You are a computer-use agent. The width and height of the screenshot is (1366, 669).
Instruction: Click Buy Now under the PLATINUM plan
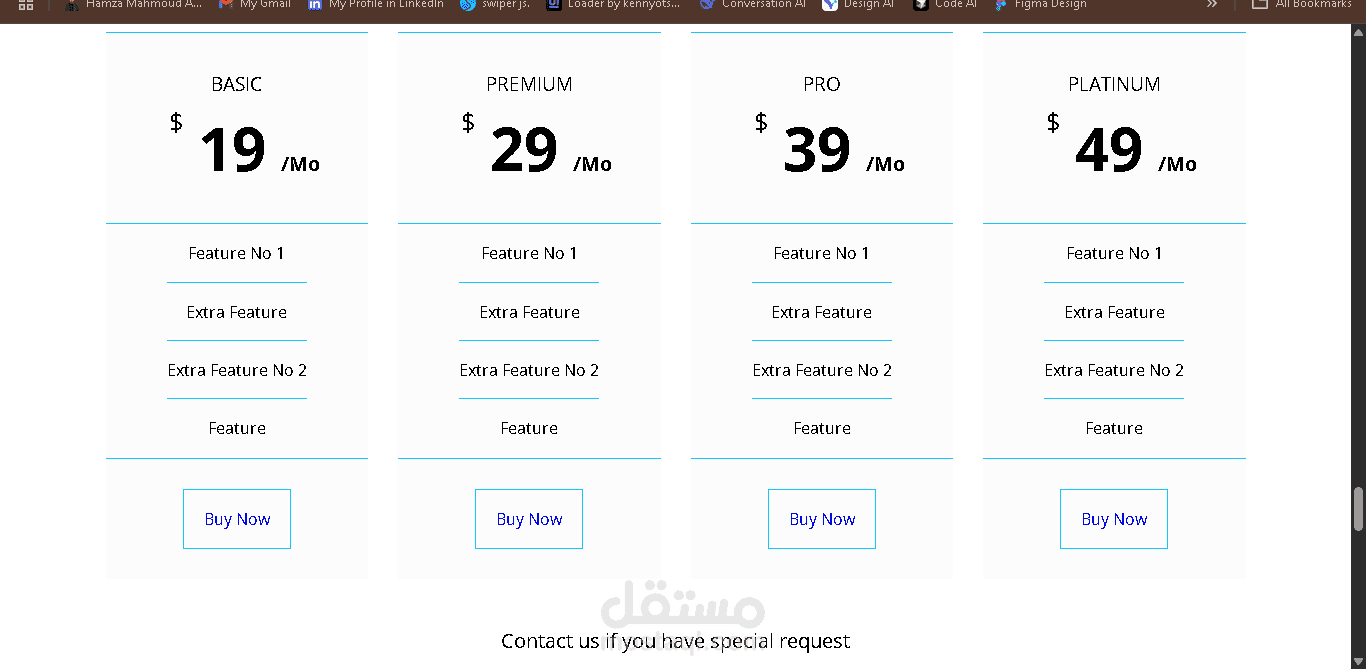pyautogui.click(x=1114, y=519)
